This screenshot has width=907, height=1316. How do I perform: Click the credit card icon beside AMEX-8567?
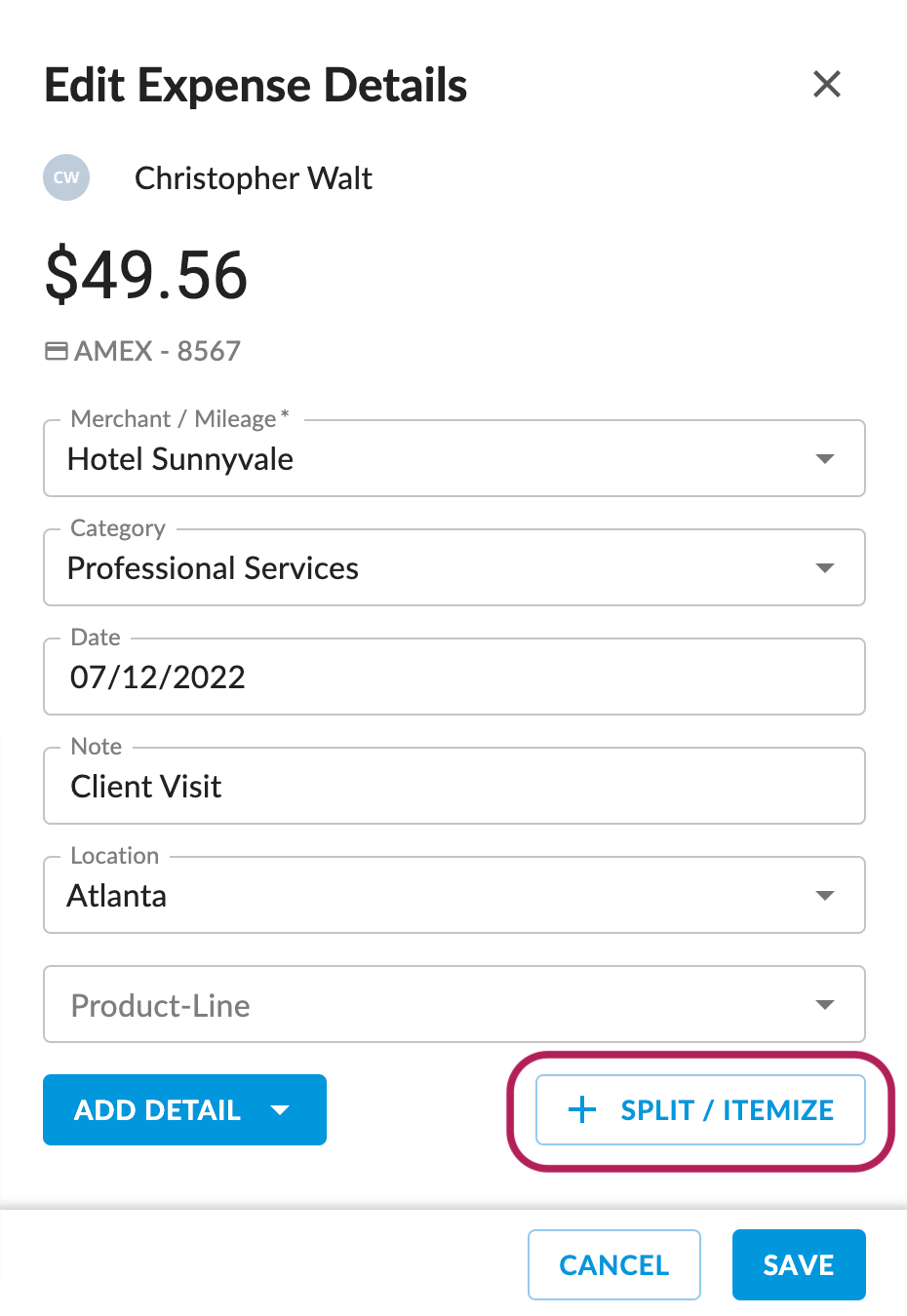tap(55, 351)
